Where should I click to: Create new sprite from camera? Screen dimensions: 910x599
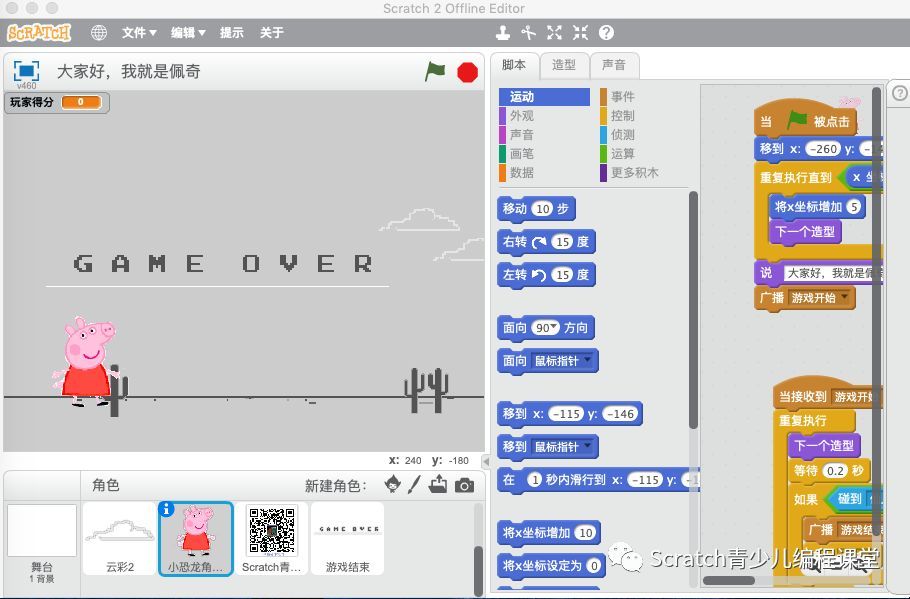[464, 485]
